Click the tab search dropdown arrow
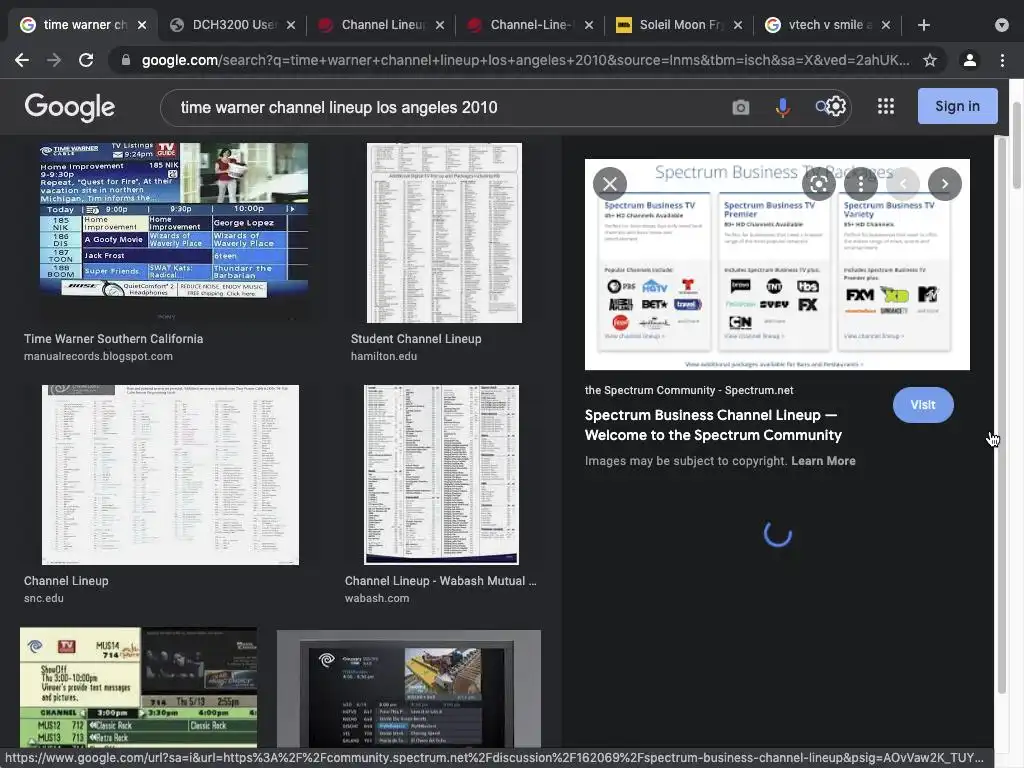This screenshot has height=768, width=1024. click(x=1002, y=25)
